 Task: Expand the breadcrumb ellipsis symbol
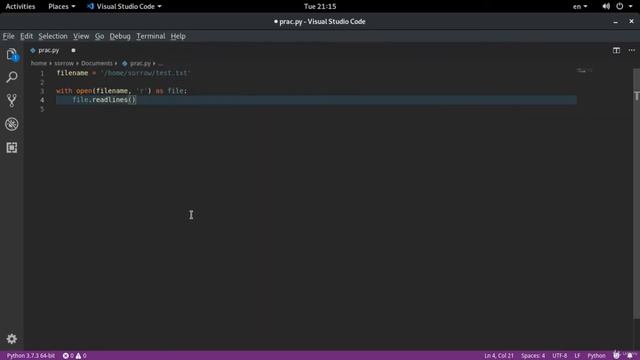point(160,64)
